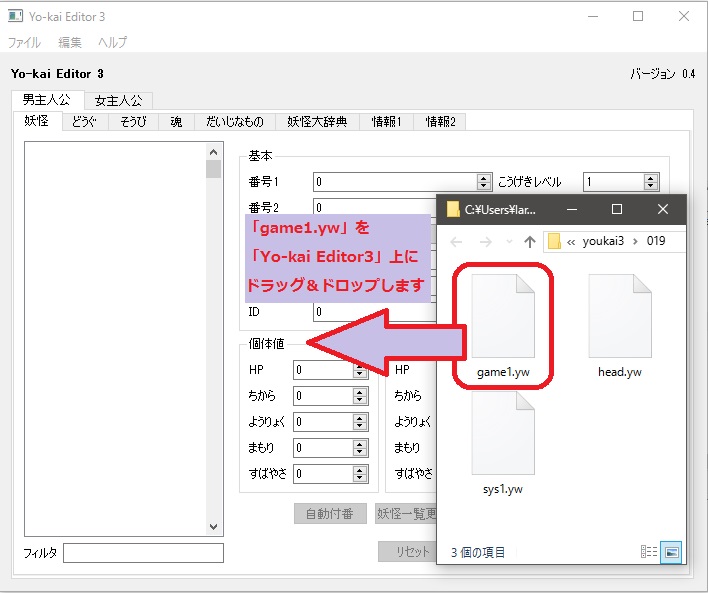Minimize the Explorer window

[x=572, y=209]
